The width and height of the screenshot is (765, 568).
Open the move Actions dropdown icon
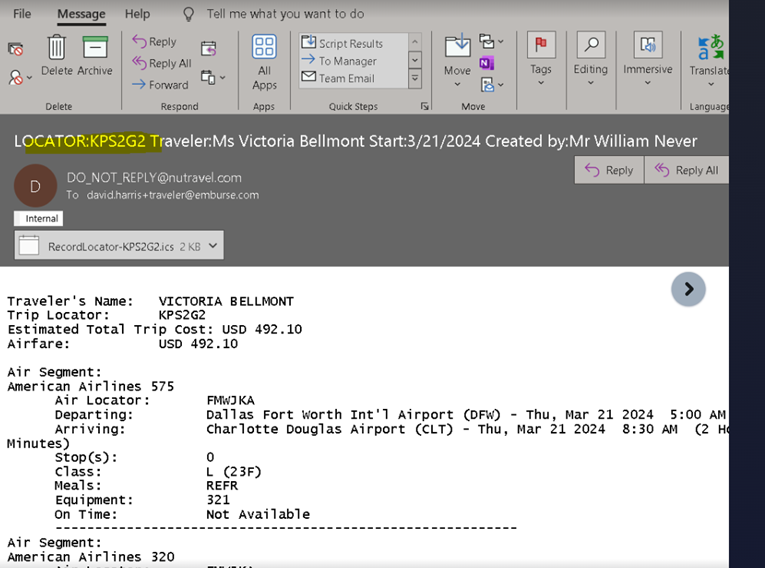pos(491,85)
